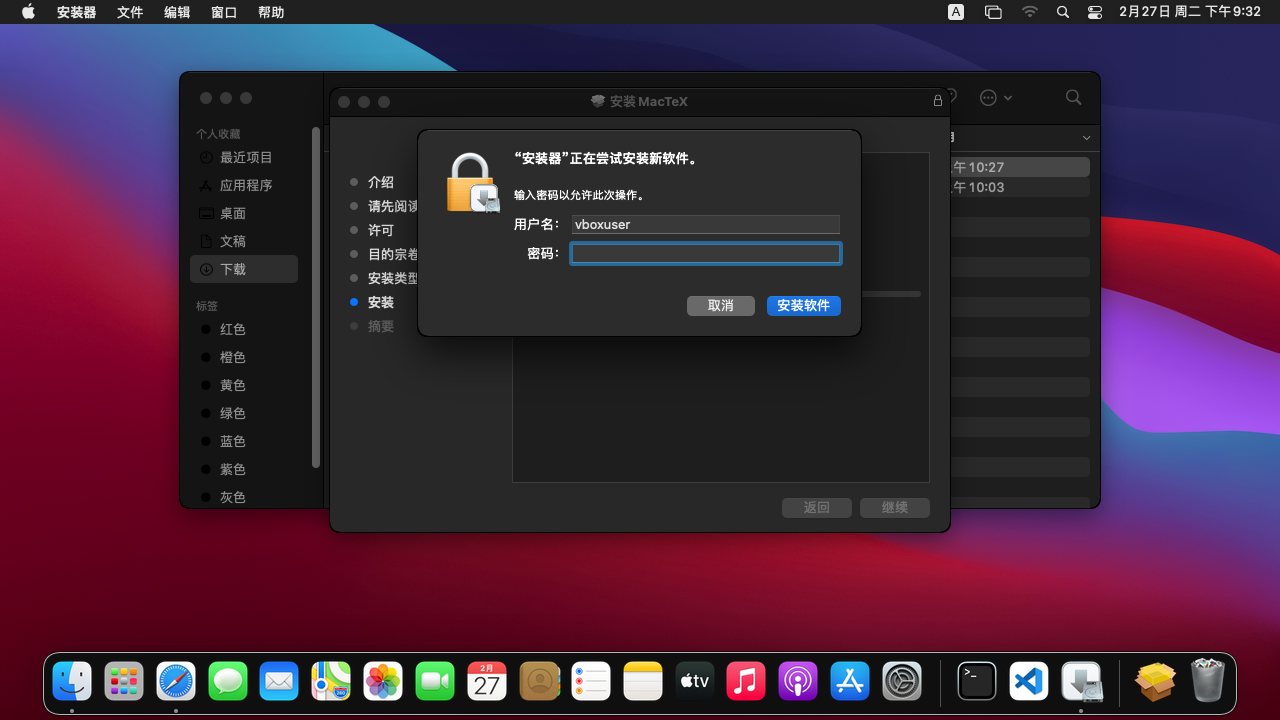Image resolution: width=1280 pixels, height=720 pixels.
Task: Open the 文件 menu
Action: point(130,12)
